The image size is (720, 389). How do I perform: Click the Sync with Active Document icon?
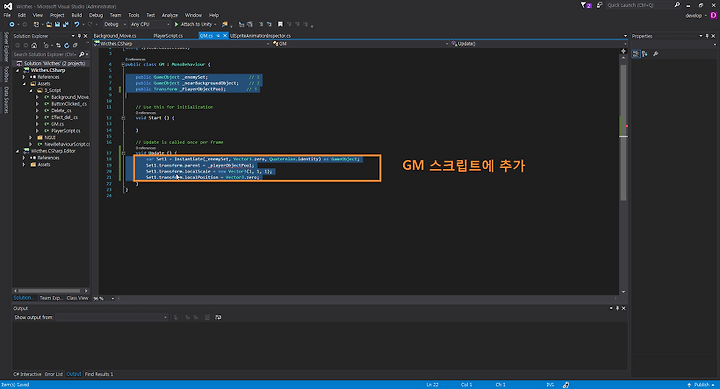pos(58,45)
